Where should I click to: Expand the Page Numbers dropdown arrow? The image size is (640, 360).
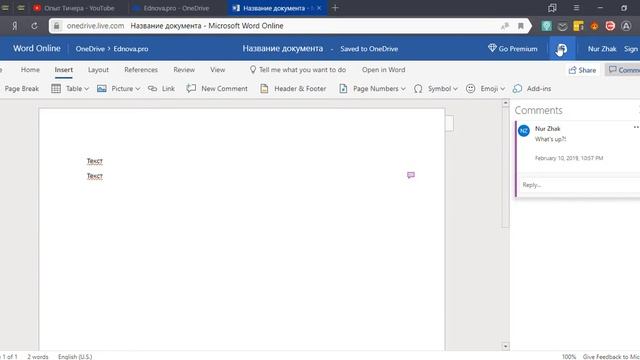tap(403, 89)
